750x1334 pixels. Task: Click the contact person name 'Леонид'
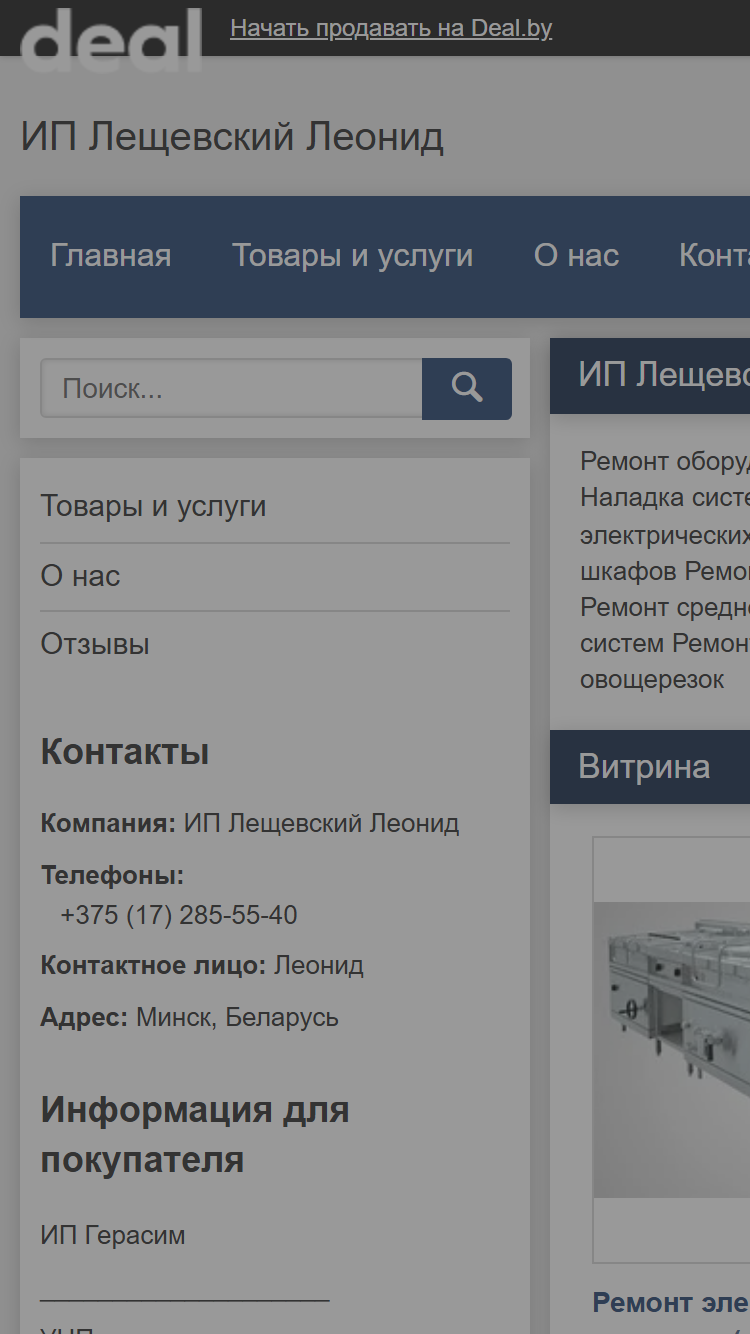pyautogui.click(x=319, y=966)
